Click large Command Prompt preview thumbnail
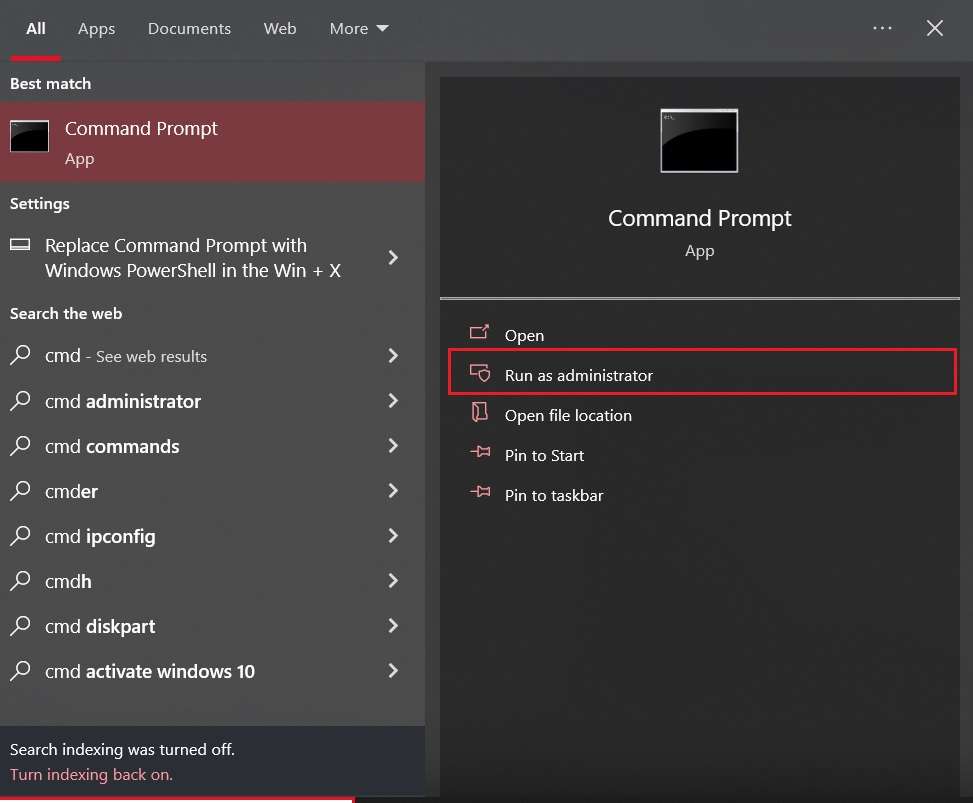Screen dimensions: 973x803 tap(699, 141)
